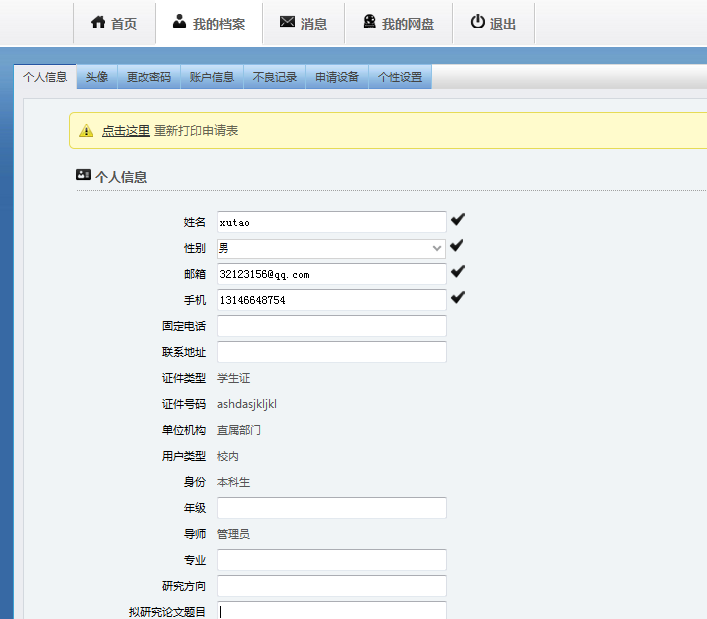Image resolution: width=707 pixels, height=619 pixels.
Task: Switch to the 个性设置 tab
Action: click(400, 77)
